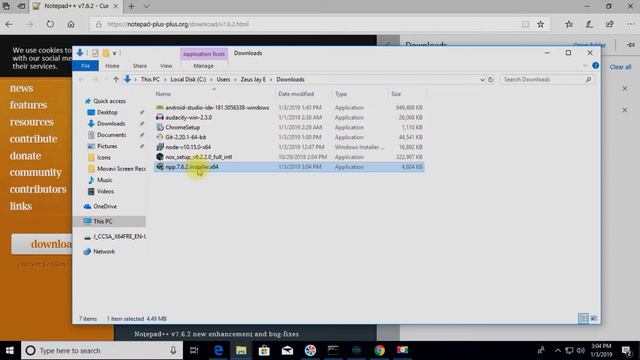Open Task View from the taskbar
This screenshot has height=360, width=640.
click(x=194, y=350)
